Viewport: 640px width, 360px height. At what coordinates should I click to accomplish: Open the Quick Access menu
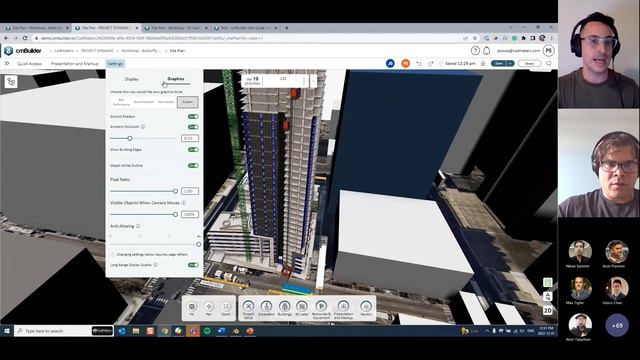click(29, 64)
